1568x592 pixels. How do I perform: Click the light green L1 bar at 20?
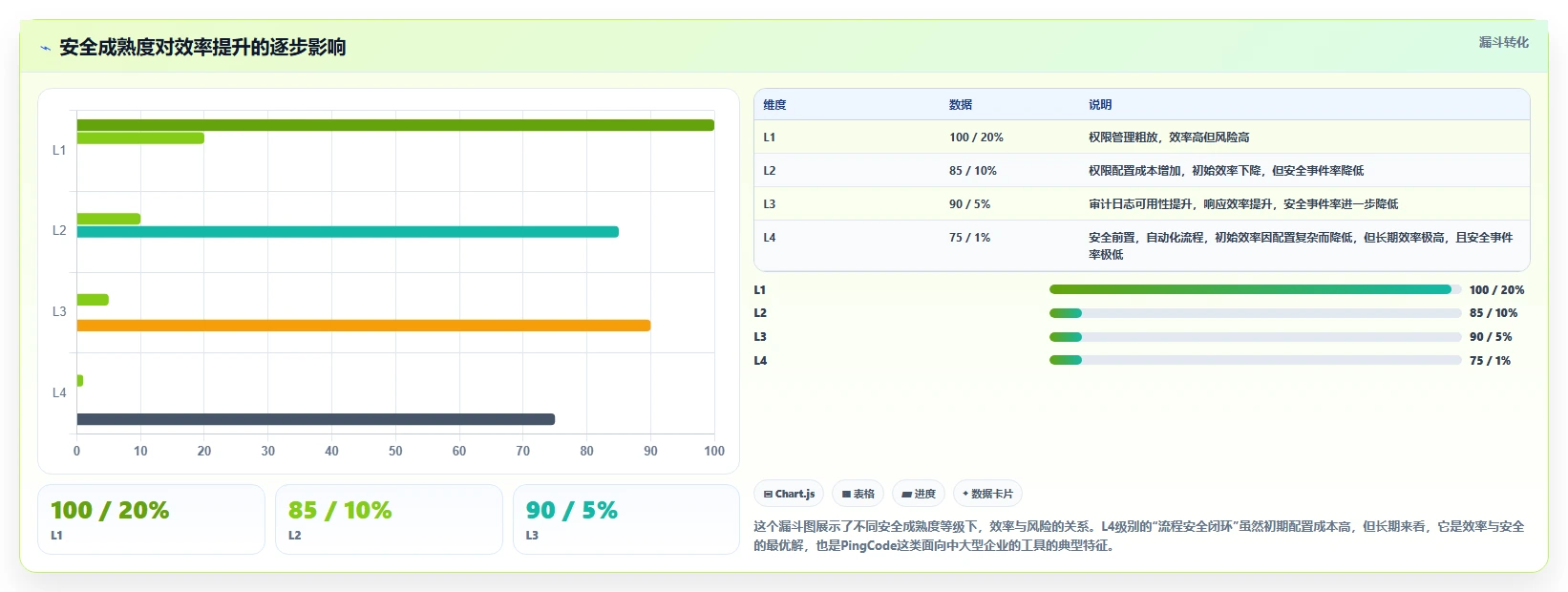click(140, 138)
